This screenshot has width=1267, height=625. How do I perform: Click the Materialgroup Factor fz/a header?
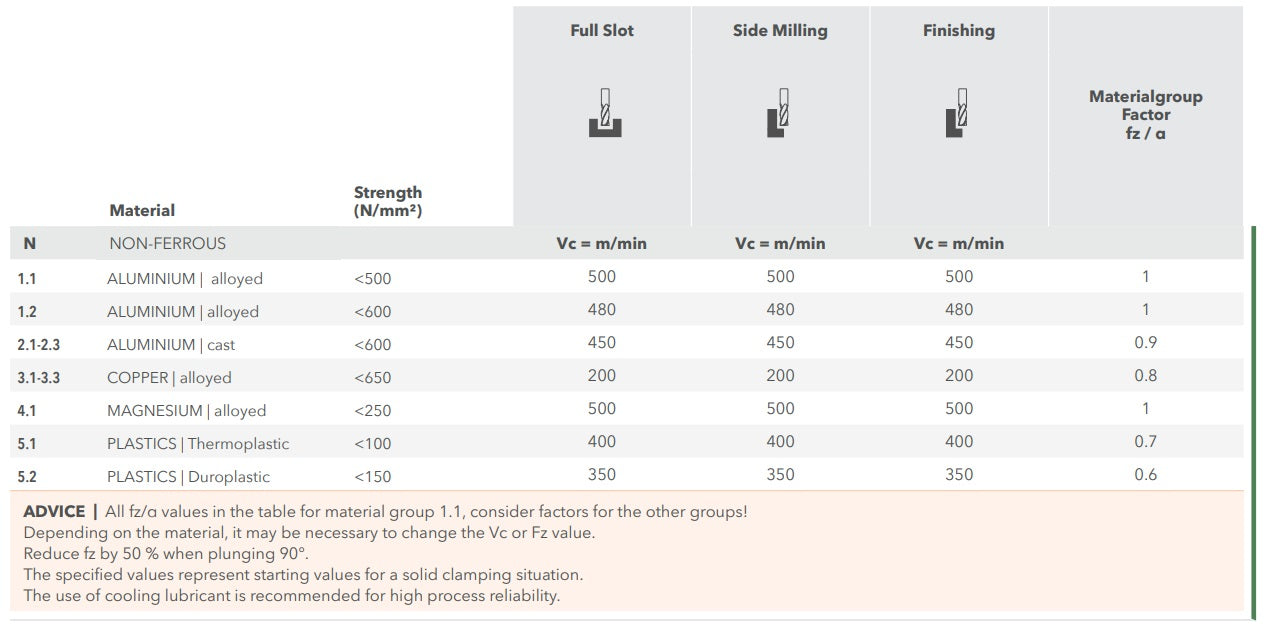point(1145,114)
